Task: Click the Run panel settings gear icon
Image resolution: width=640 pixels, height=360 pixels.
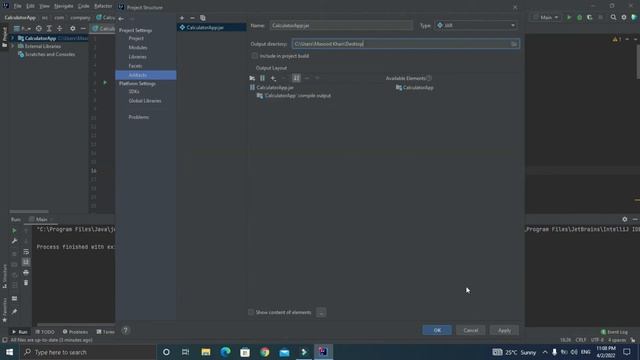Action: pyautogui.click(x=624, y=219)
